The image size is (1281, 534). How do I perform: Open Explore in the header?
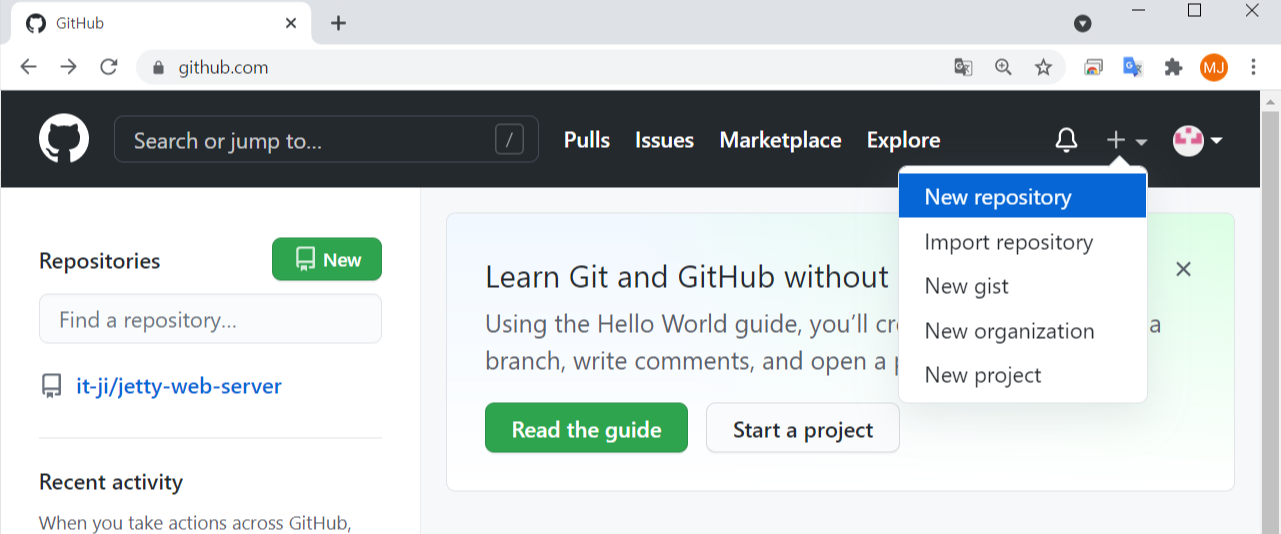(x=903, y=140)
